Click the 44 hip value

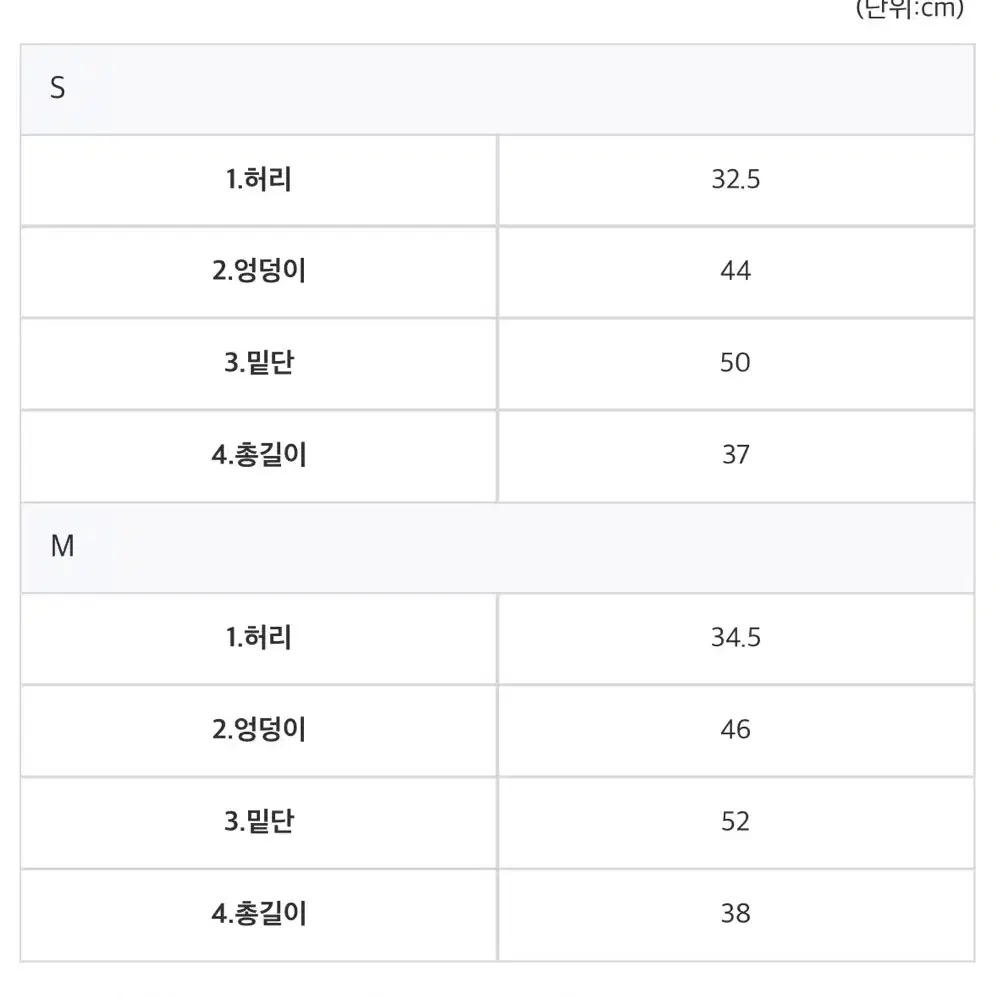(736, 271)
